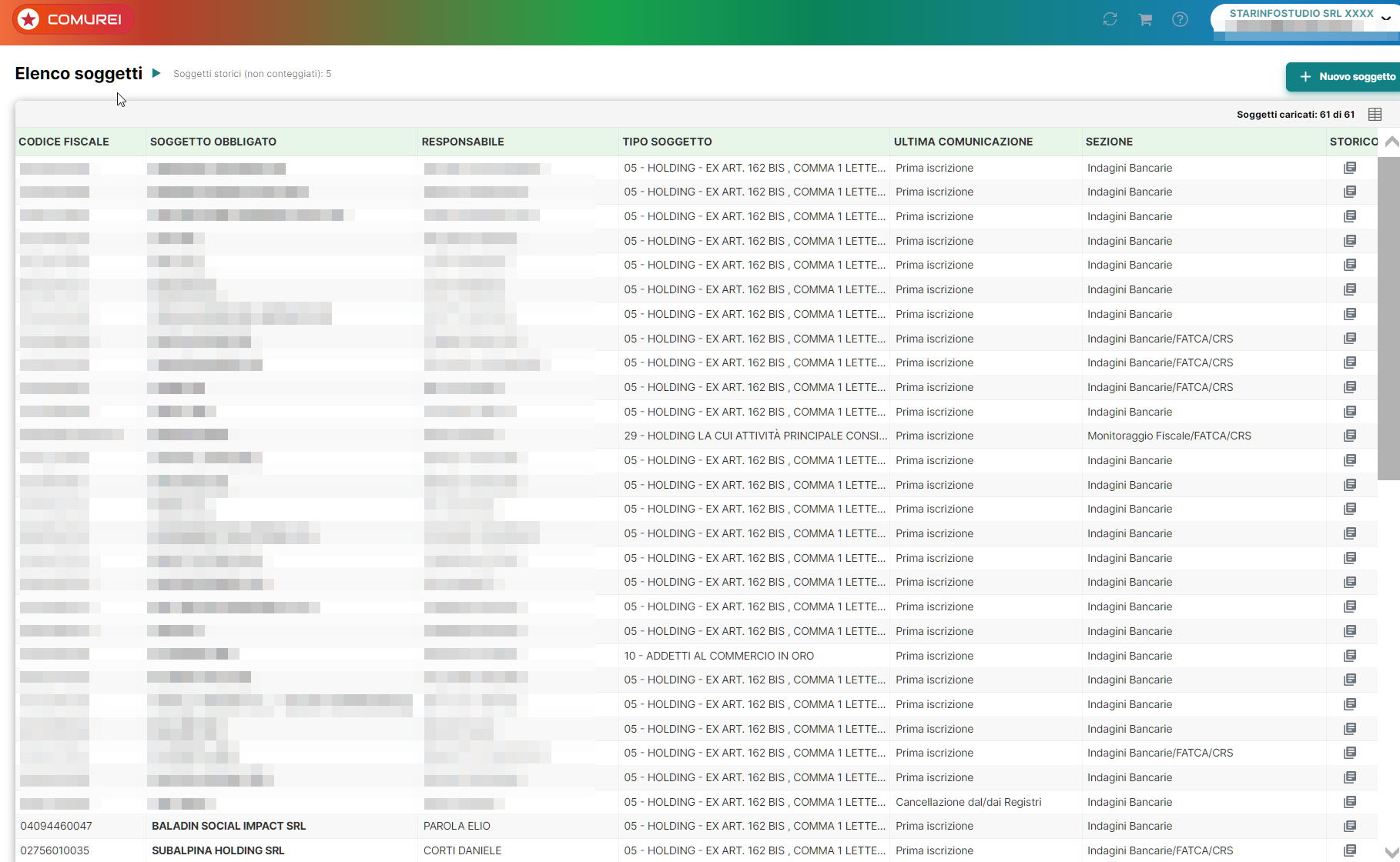Open storico icon for Subalpina Holding SRL
Screen dimensions: 1400x862
(1350, 850)
